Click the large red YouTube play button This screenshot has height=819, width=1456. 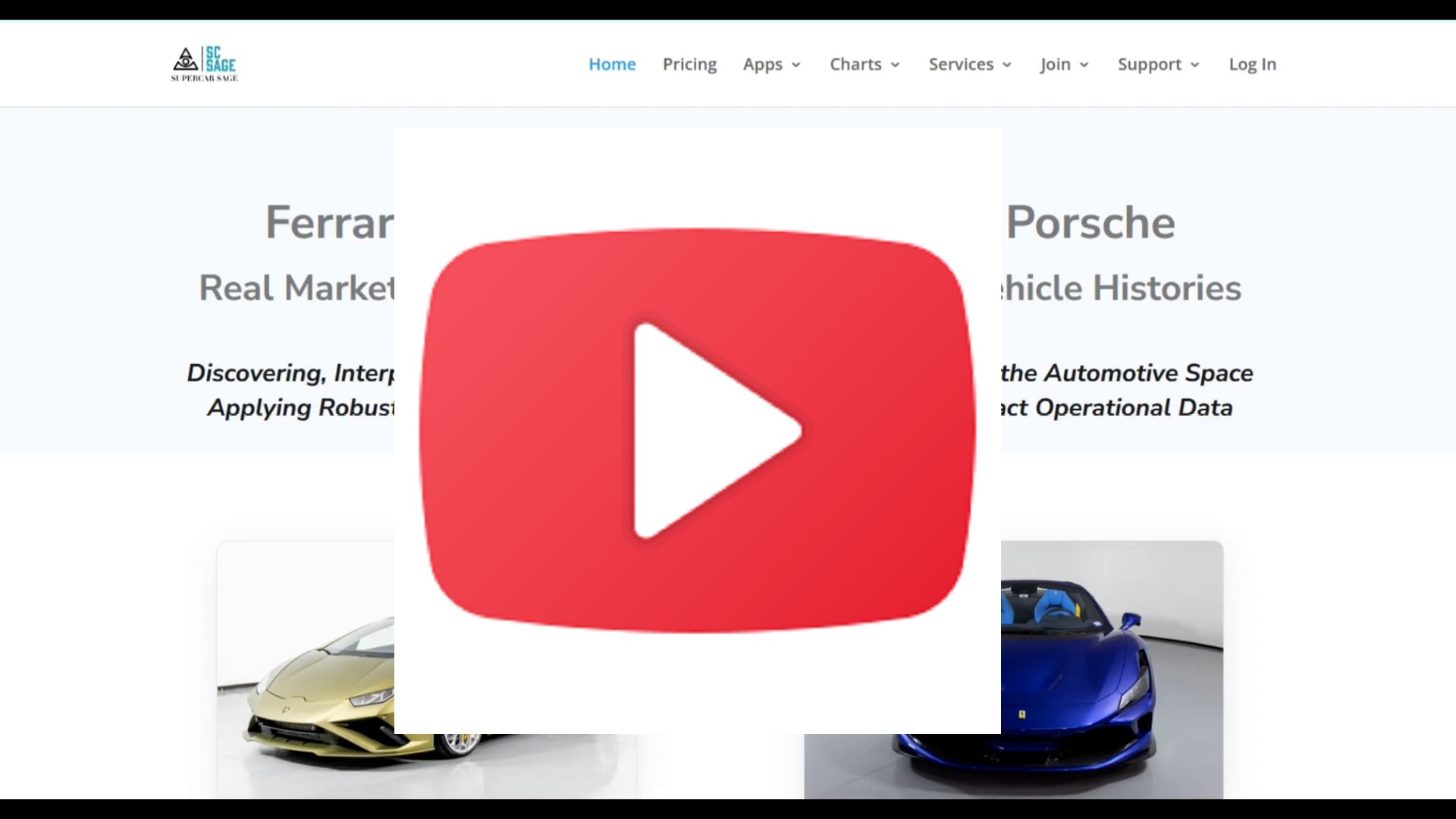(698, 430)
